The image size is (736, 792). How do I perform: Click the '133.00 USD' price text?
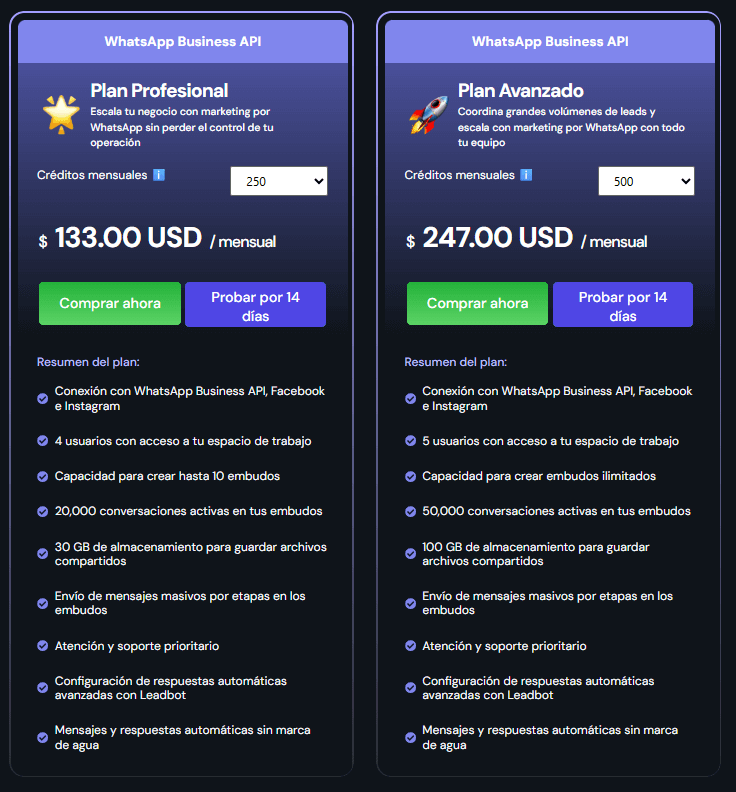pos(128,239)
